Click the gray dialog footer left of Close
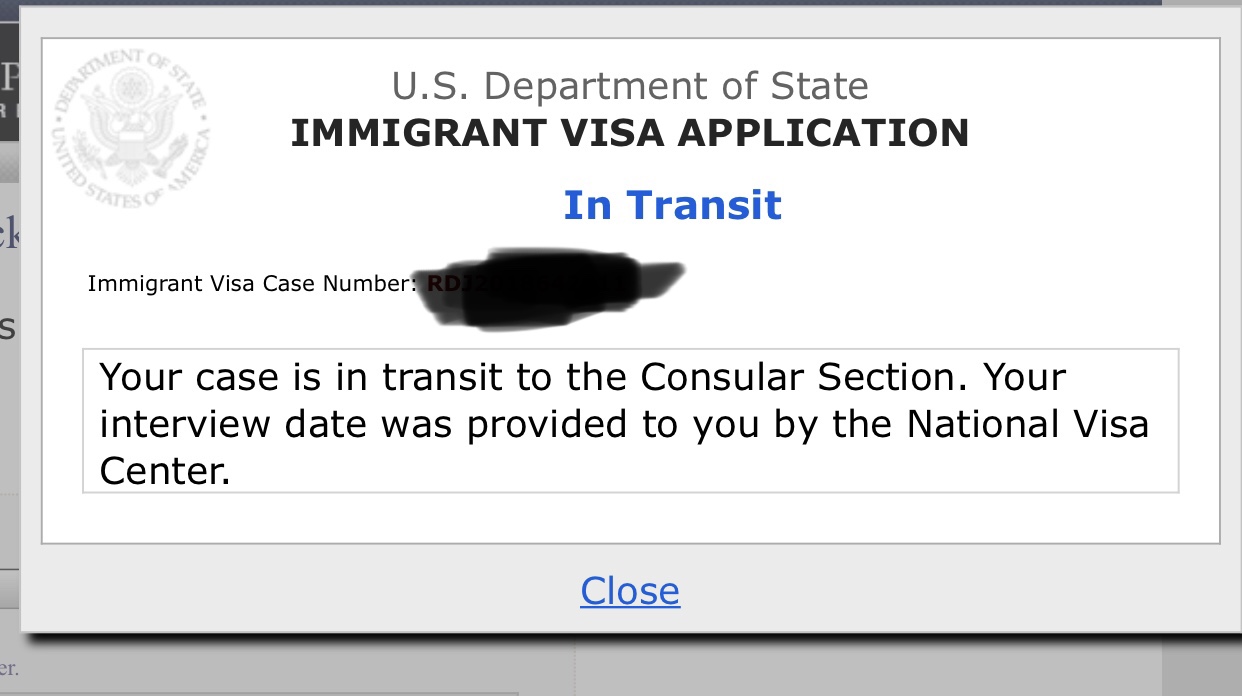Screen dimensions: 1242x696 pos(300,591)
